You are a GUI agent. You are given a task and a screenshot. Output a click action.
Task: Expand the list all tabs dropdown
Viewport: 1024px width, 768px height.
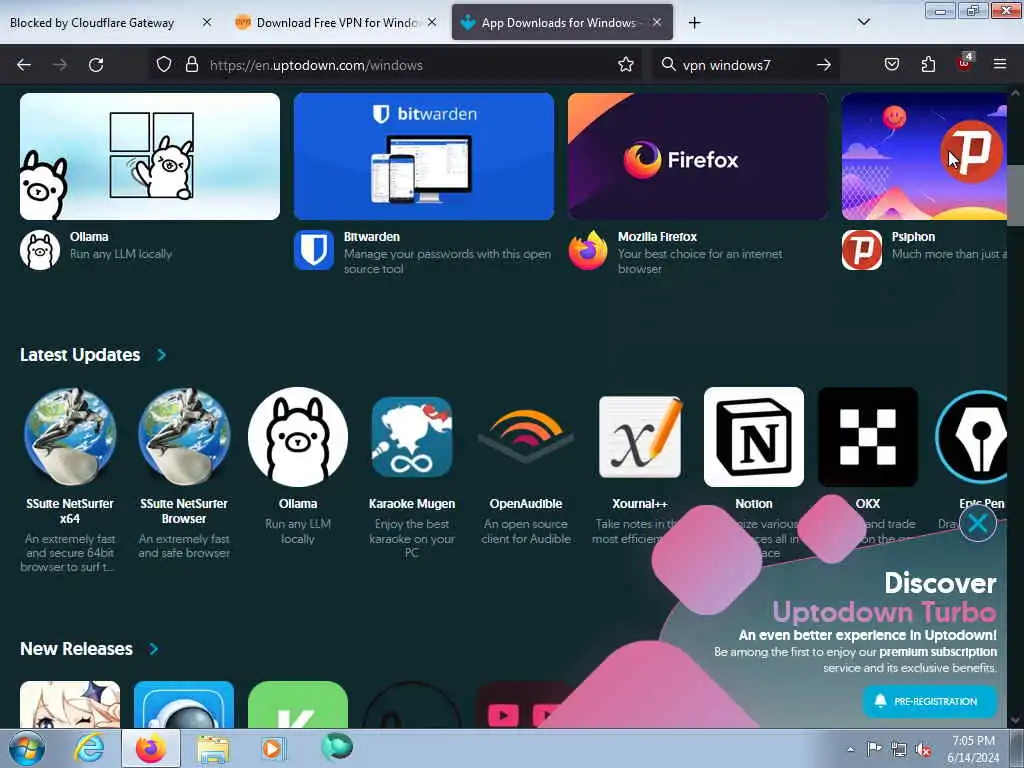coord(863,22)
